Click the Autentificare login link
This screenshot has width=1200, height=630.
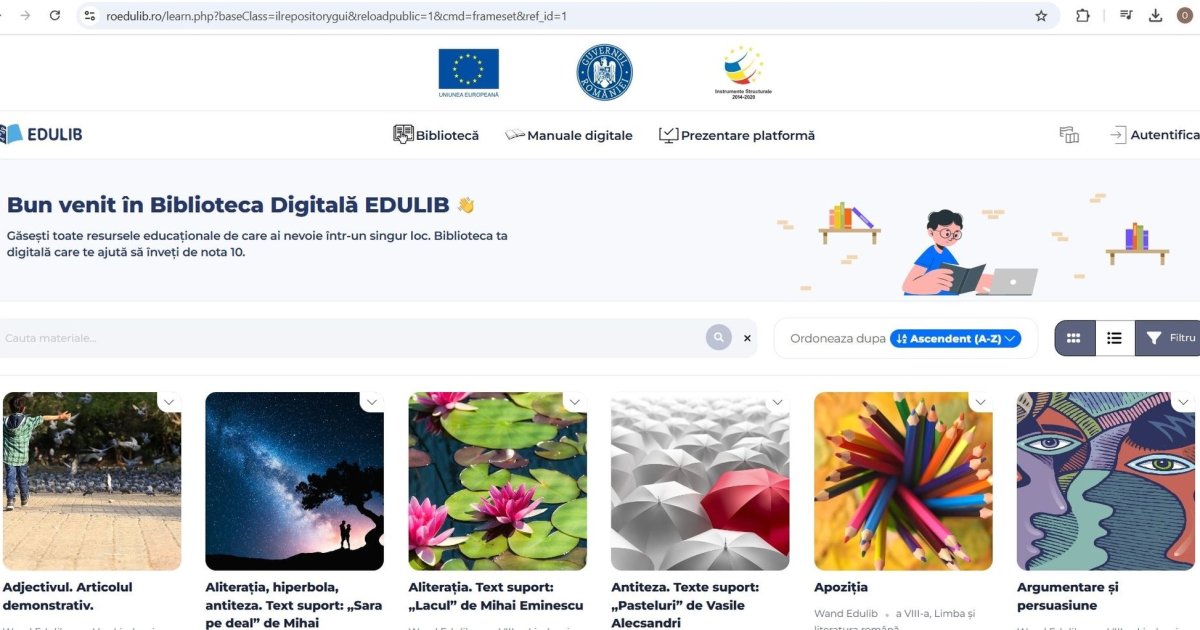[x=1154, y=135]
